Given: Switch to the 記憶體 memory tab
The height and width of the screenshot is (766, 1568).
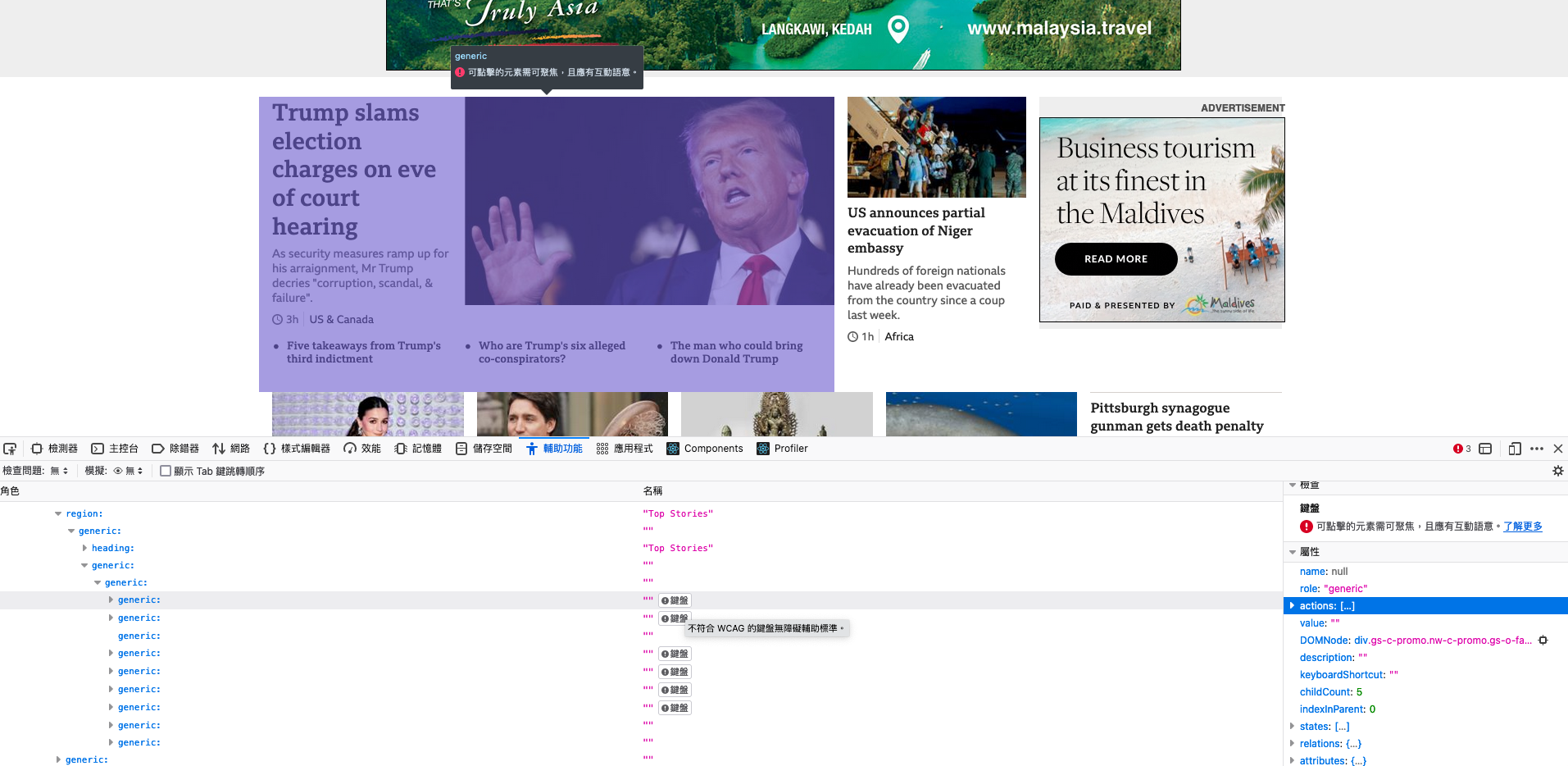Looking at the screenshot, I should [418, 449].
